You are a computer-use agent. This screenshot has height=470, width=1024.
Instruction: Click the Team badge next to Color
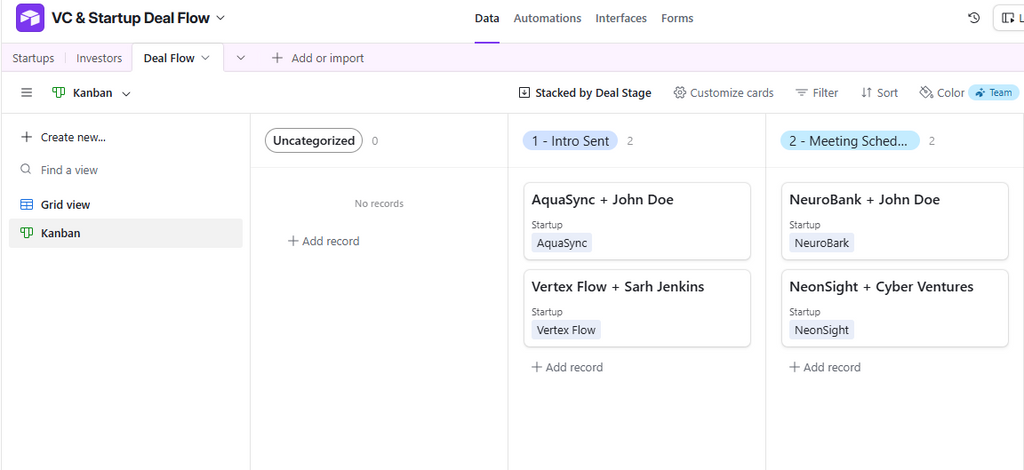(x=993, y=93)
